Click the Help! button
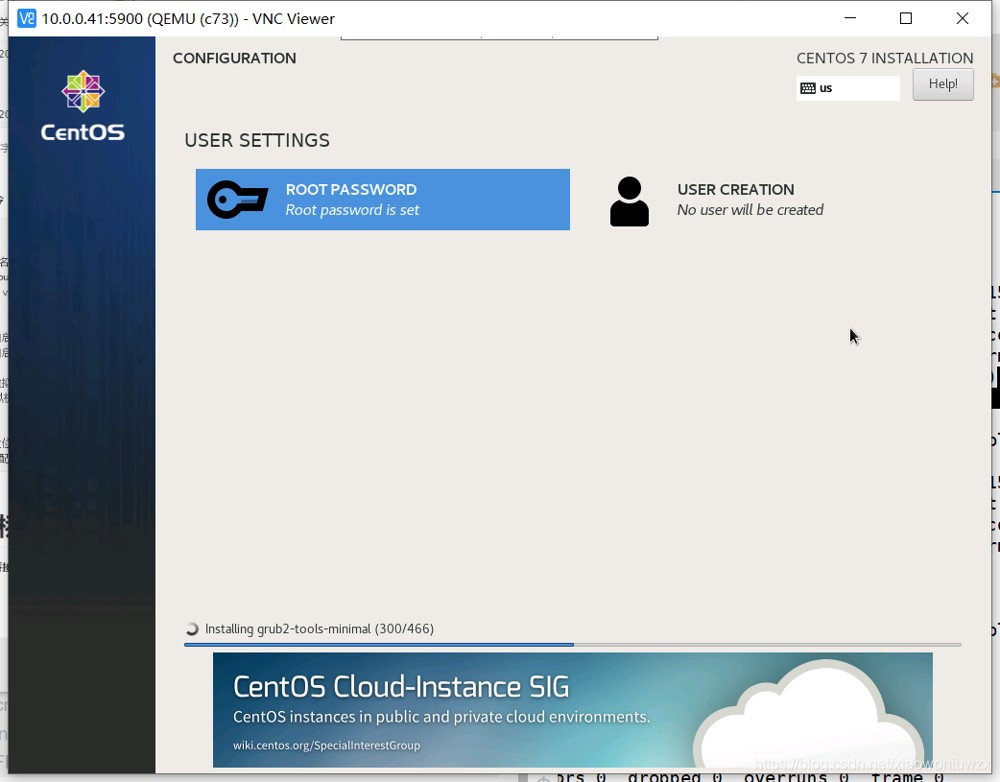 tap(943, 84)
